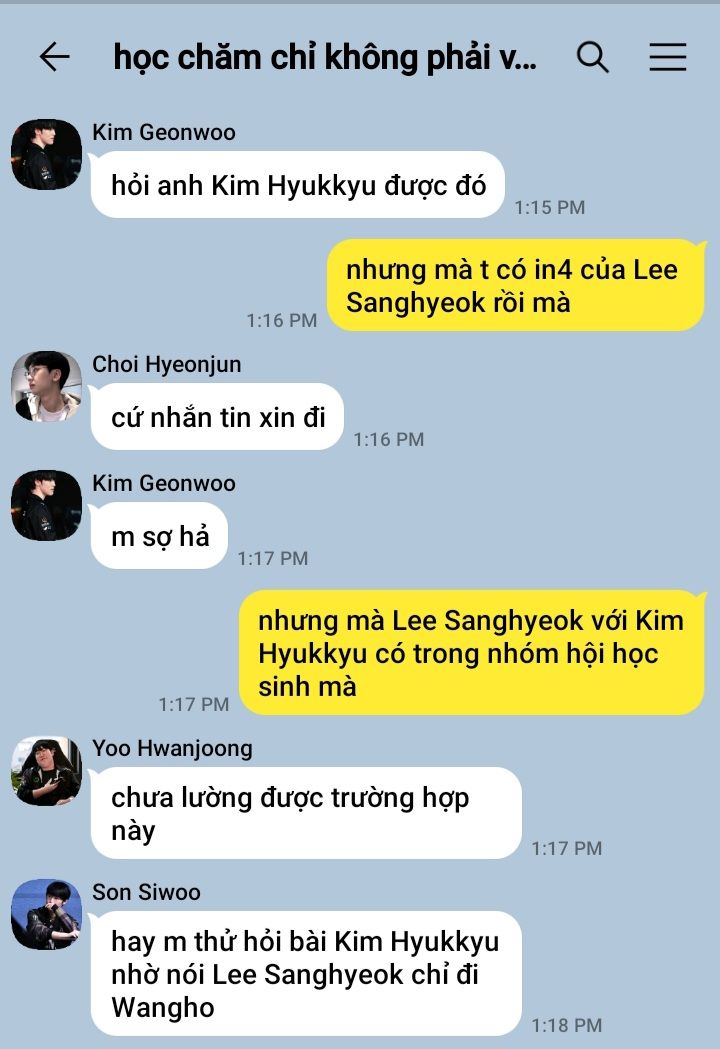Open the chat room hamburger menu

(668, 57)
